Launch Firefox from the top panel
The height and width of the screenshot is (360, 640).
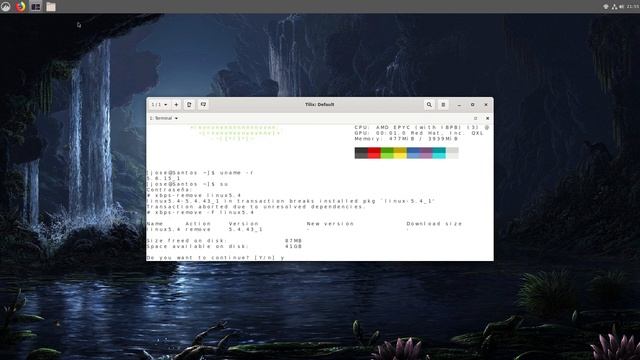[x=20, y=6]
